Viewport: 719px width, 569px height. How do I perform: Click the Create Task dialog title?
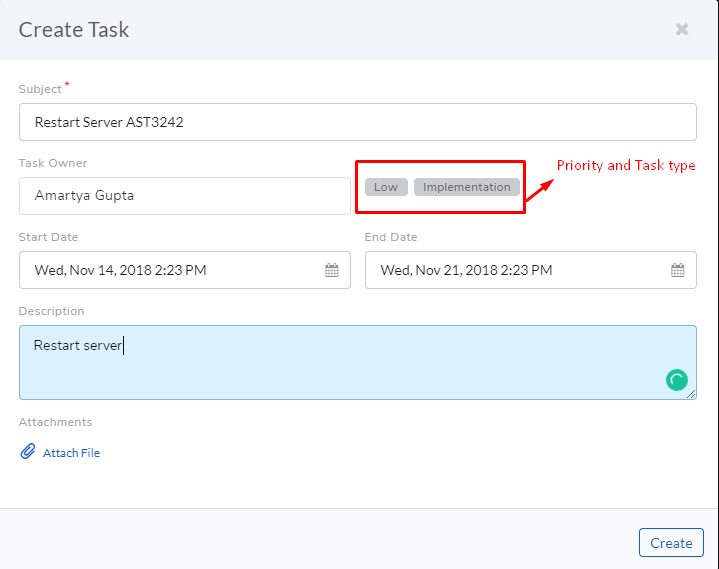(74, 30)
